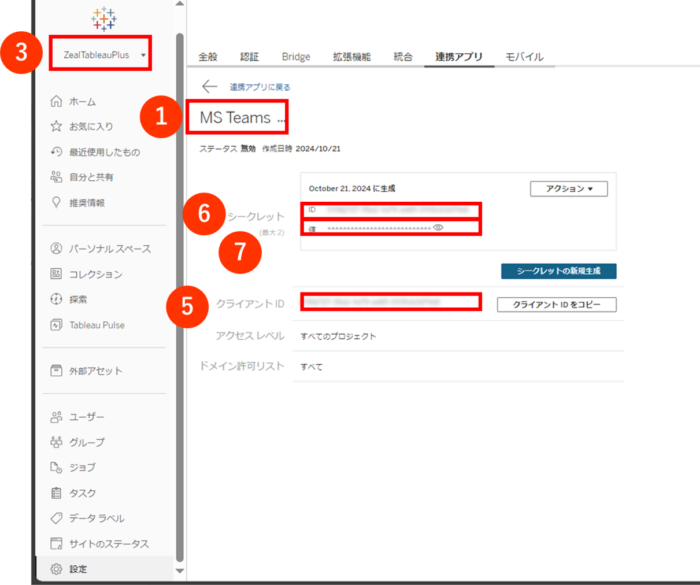Open コレクション in sidebar
Screen dimensions: 700x585
tap(96, 274)
